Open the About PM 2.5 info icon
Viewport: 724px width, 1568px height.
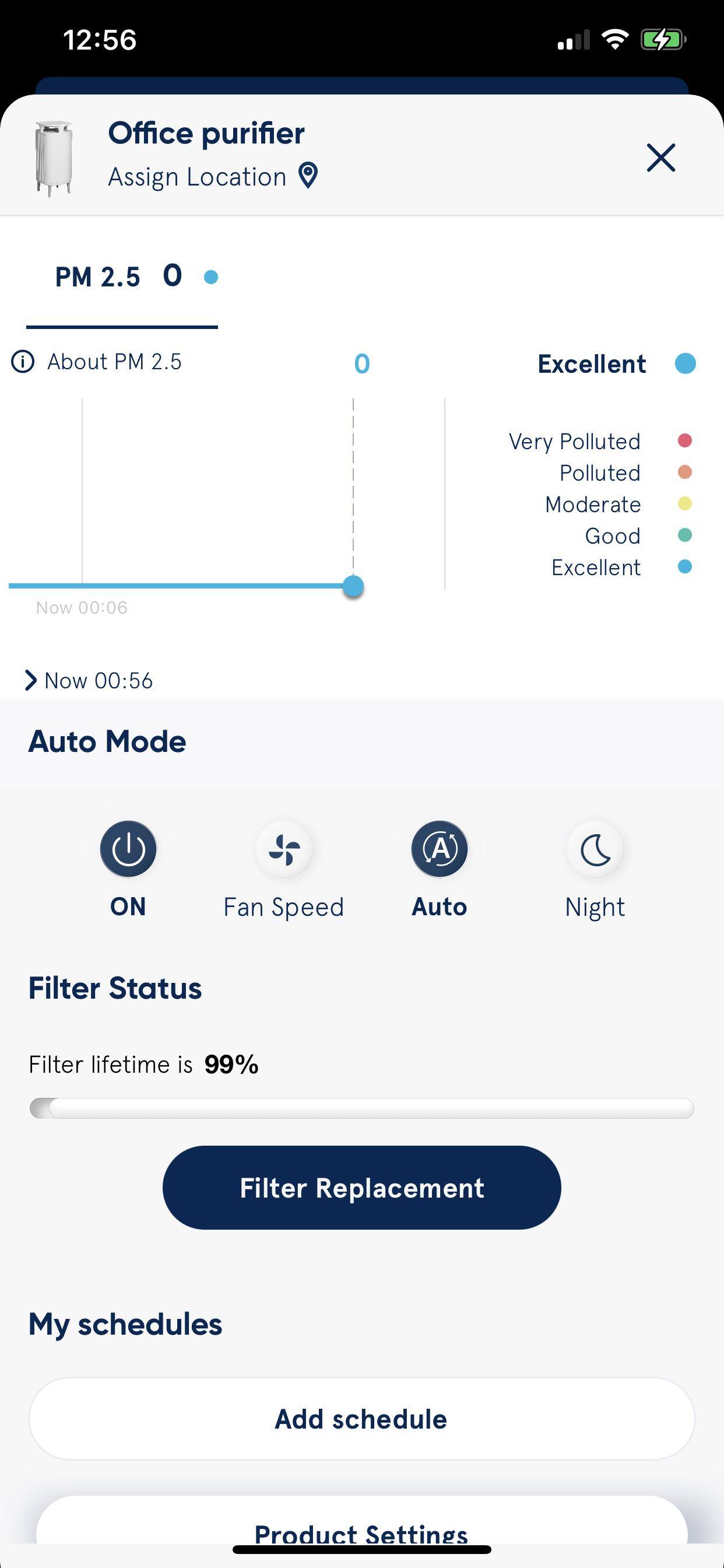click(x=23, y=362)
